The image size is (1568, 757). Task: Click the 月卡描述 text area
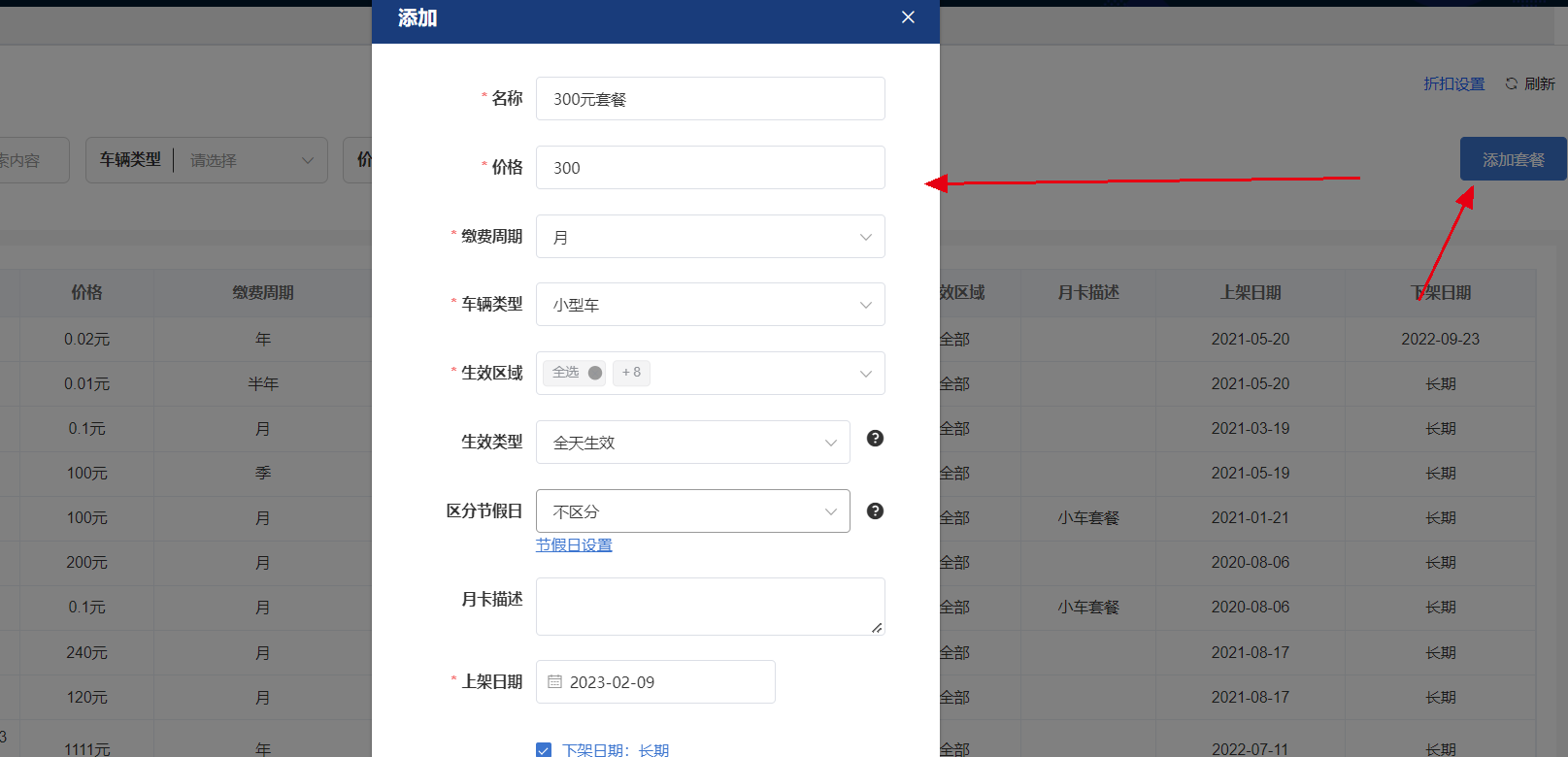(x=711, y=607)
